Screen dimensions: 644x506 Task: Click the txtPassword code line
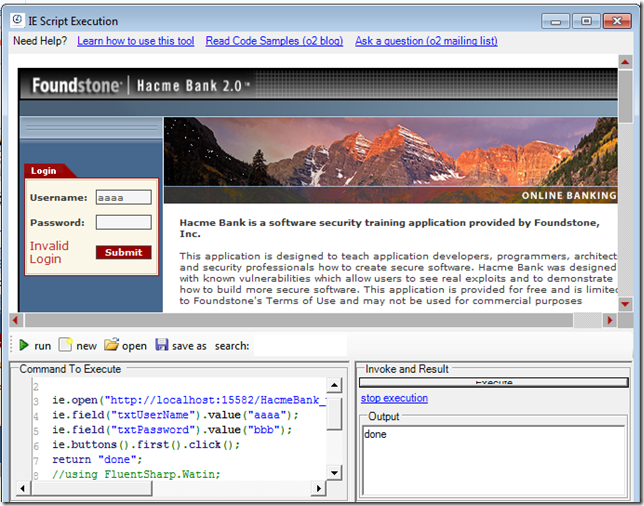pyautogui.click(x=172, y=430)
